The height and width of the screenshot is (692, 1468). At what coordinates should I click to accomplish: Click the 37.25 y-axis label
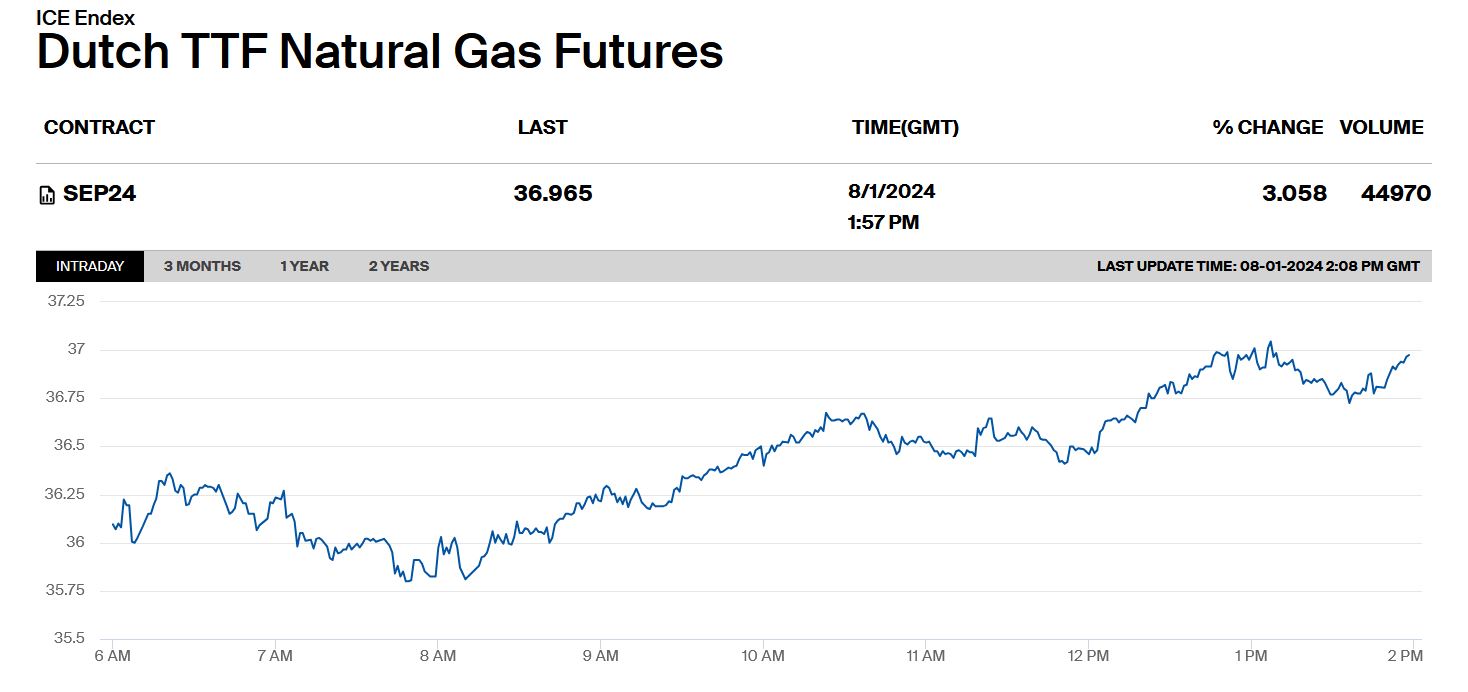pos(66,301)
